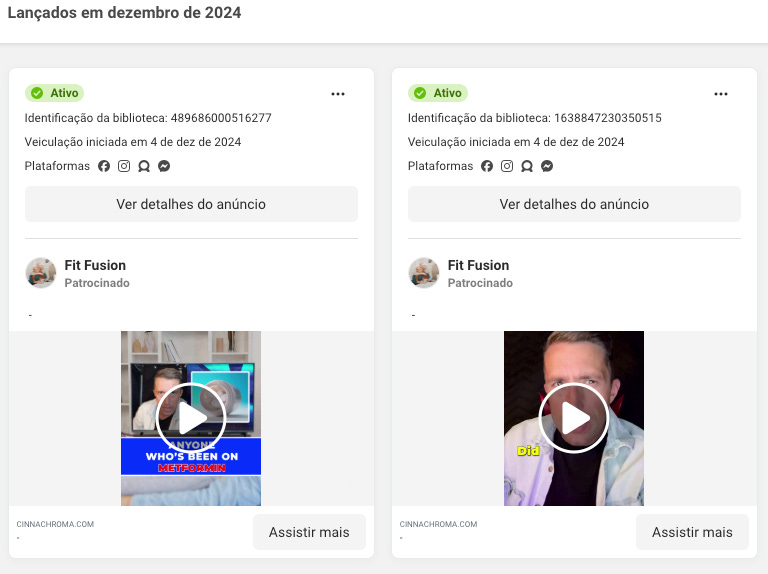Open three-dot menu on ad 1638847230350515

(x=720, y=94)
